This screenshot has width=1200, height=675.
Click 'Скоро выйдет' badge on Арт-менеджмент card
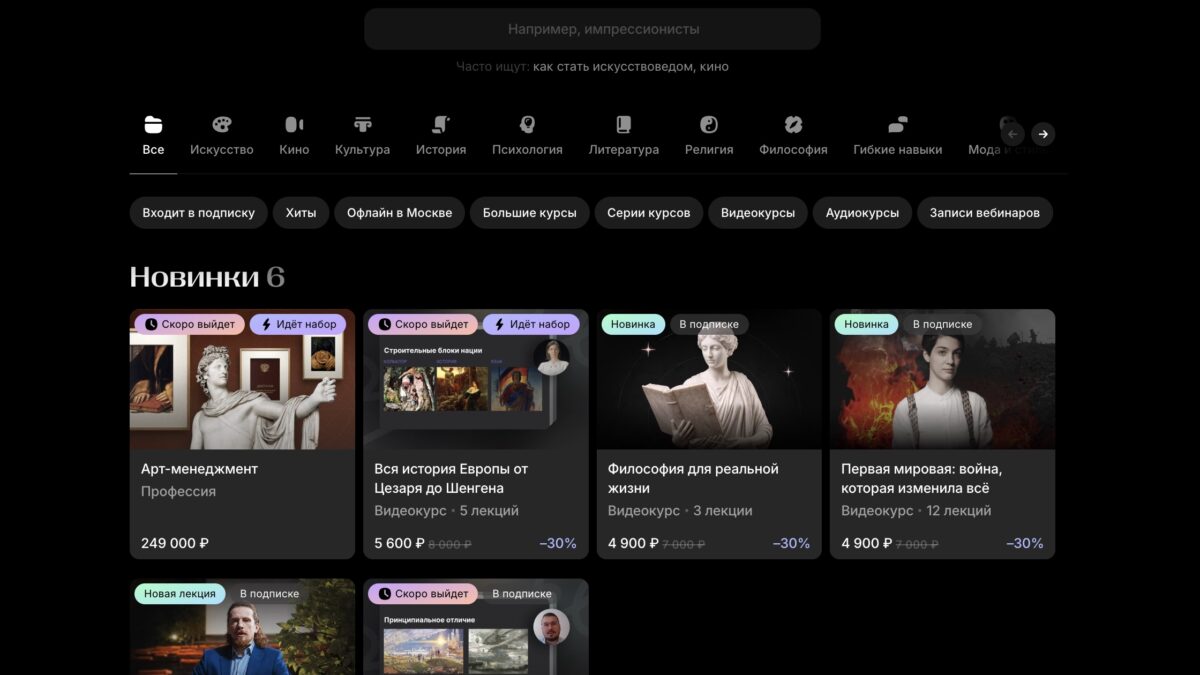190,324
